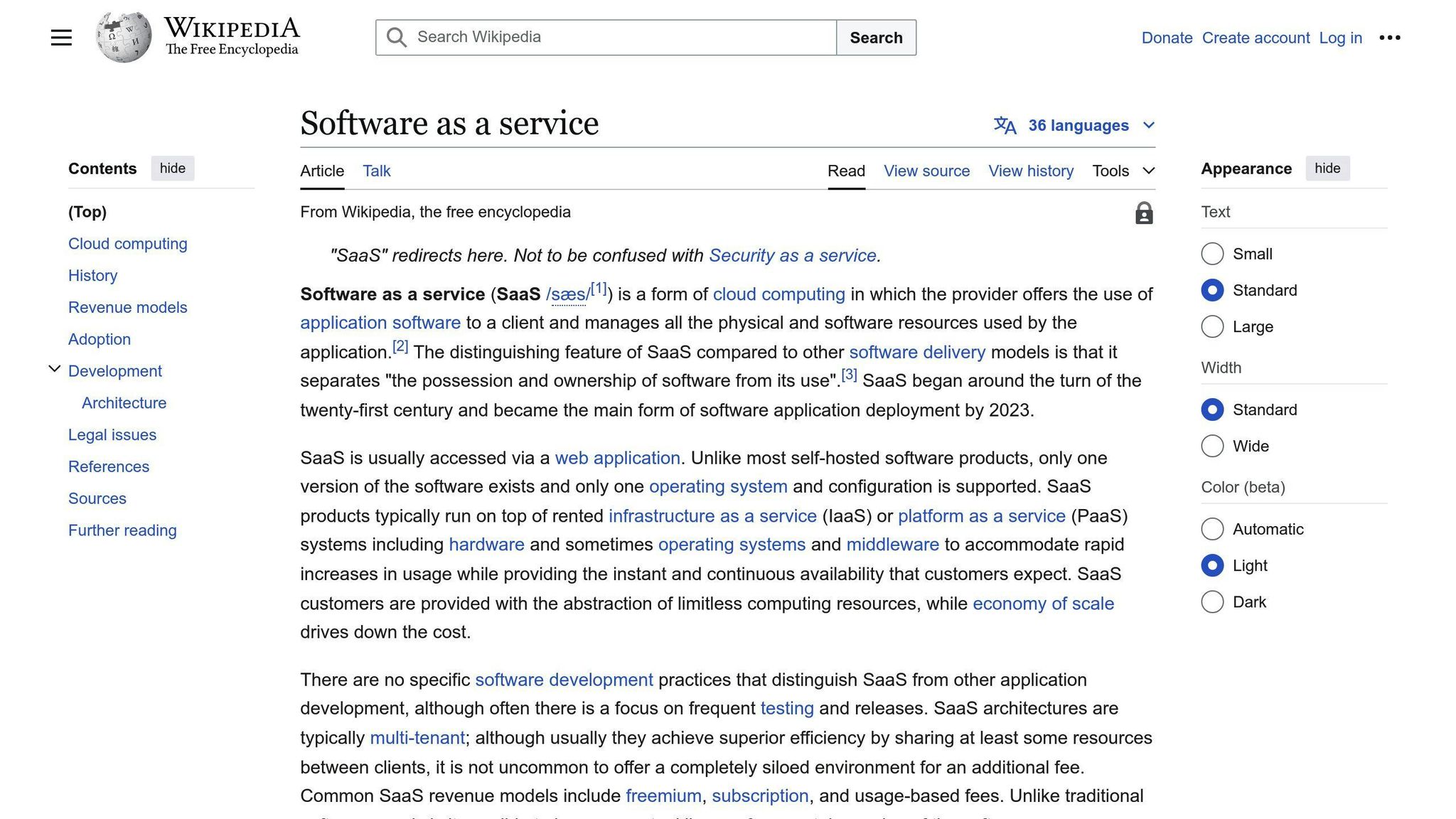Select the Large text size option

point(1212,326)
